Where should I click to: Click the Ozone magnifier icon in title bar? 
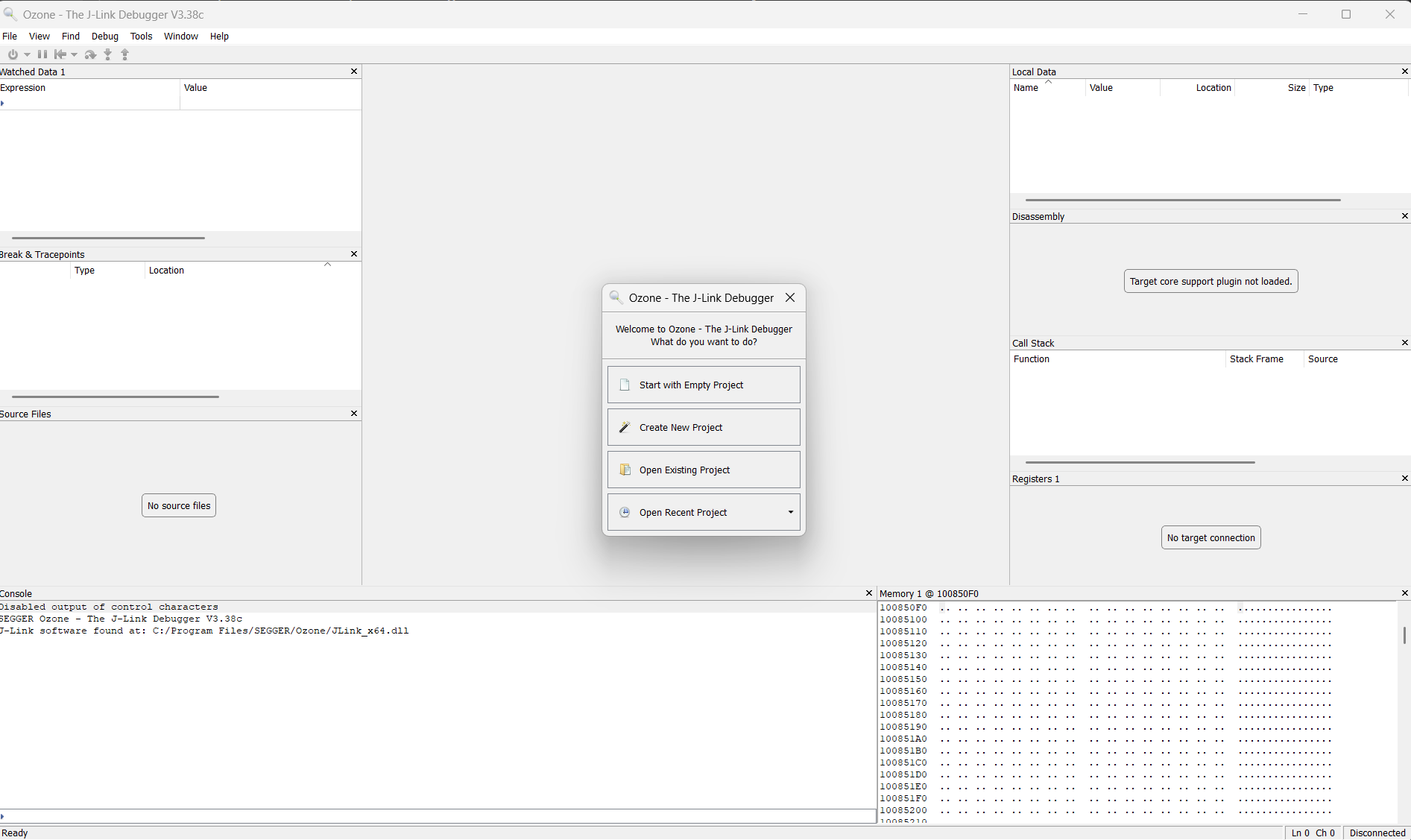[x=10, y=14]
